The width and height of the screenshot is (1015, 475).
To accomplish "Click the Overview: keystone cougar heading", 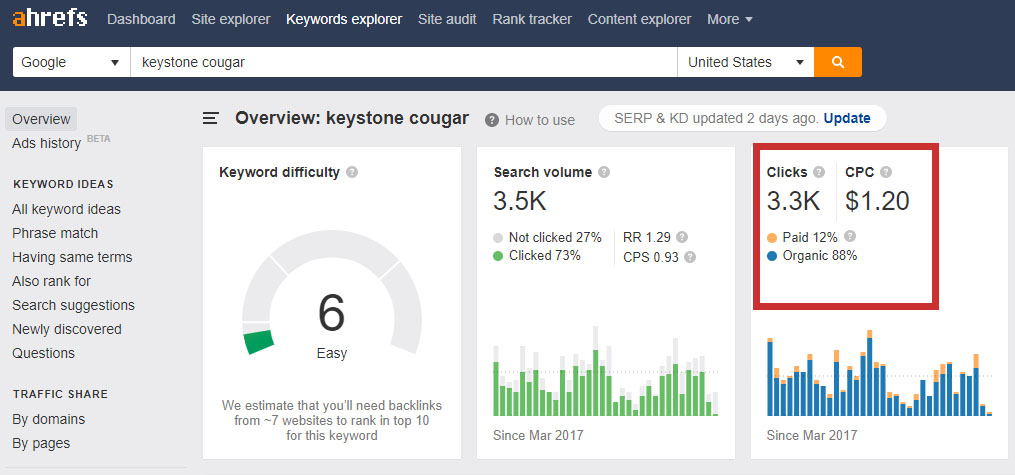I will pyautogui.click(x=351, y=118).
